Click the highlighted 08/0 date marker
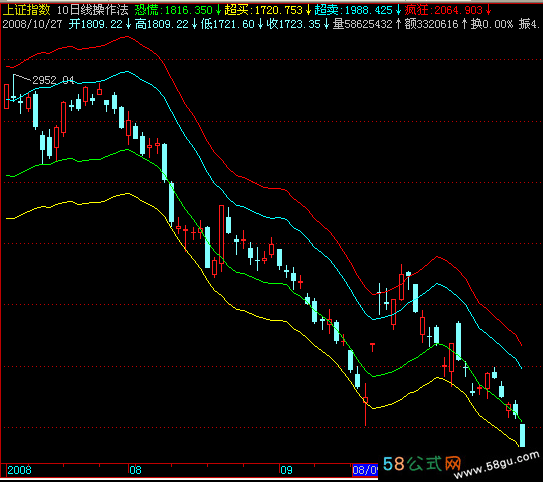 click(365, 470)
